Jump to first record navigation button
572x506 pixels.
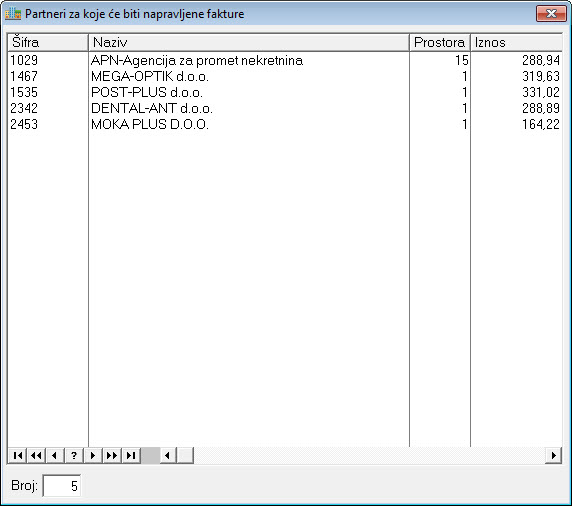(18, 455)
